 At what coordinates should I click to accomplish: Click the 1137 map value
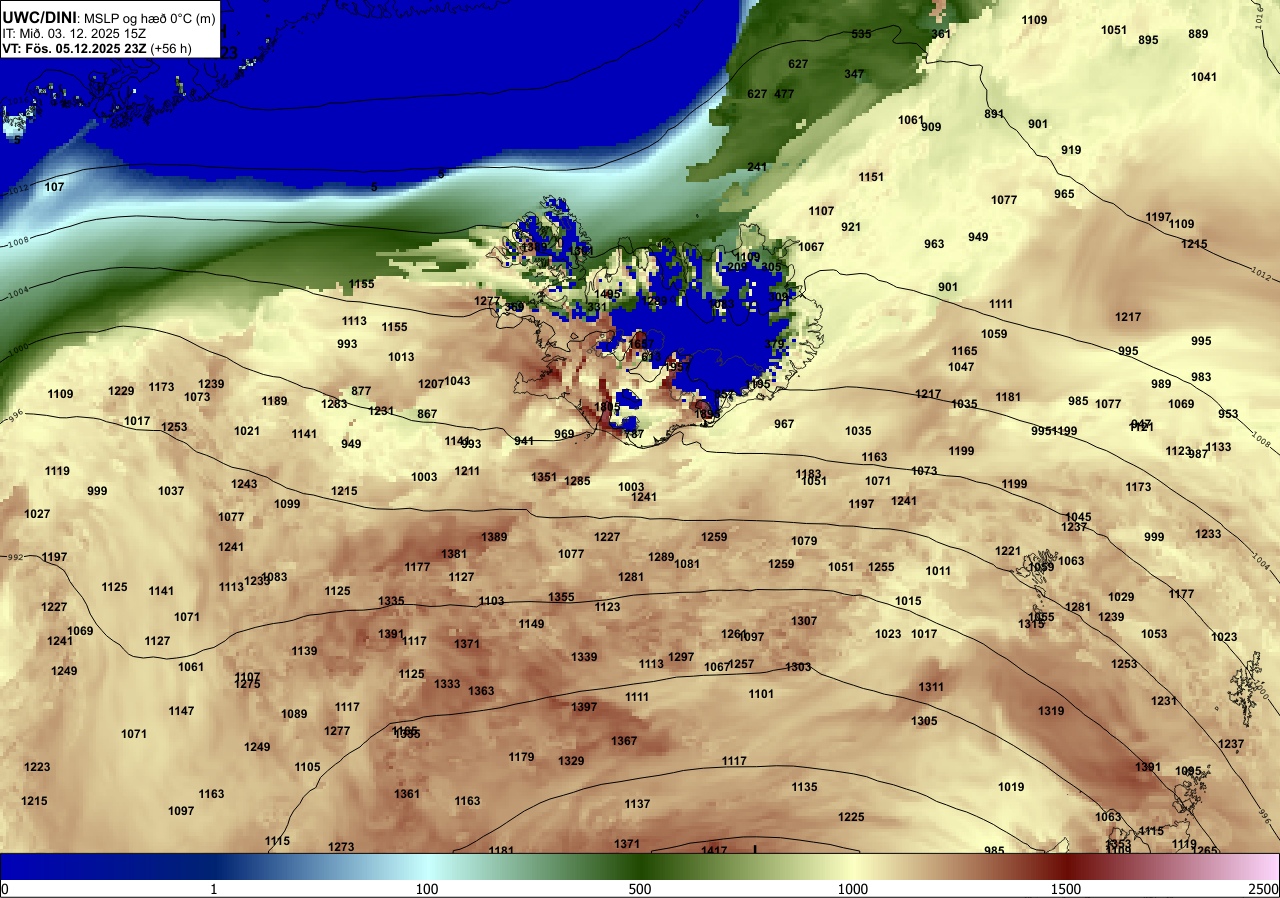[x=637, y=804]
